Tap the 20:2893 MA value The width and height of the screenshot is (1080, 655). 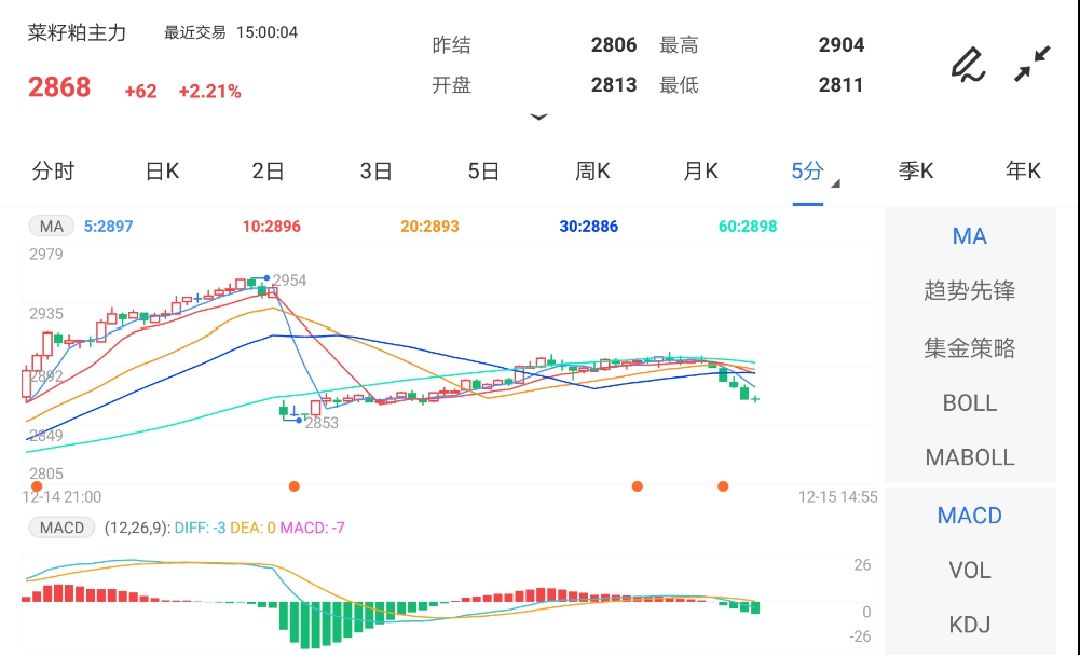click(430, 226)
